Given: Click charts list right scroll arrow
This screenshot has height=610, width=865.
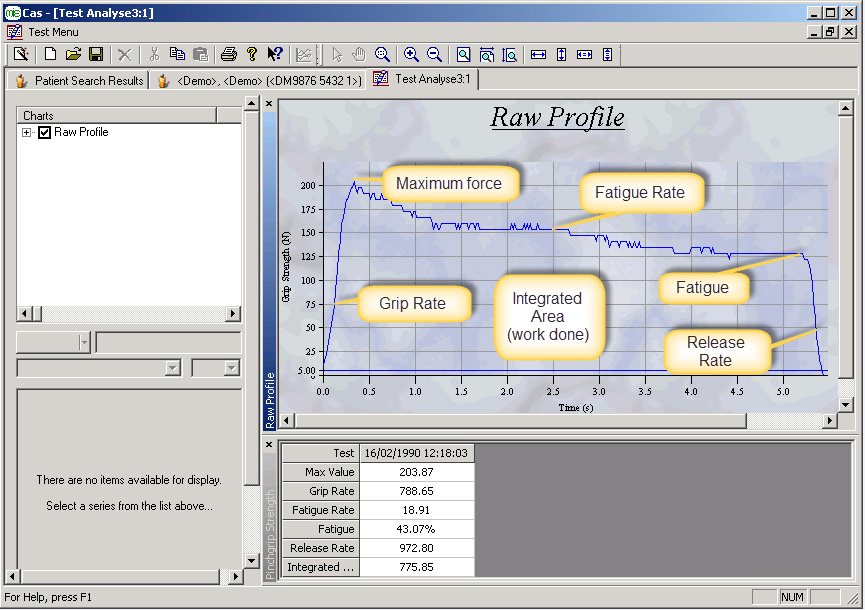Looking at the screenshot, I should pyautogui.click(x=233, y=313).
